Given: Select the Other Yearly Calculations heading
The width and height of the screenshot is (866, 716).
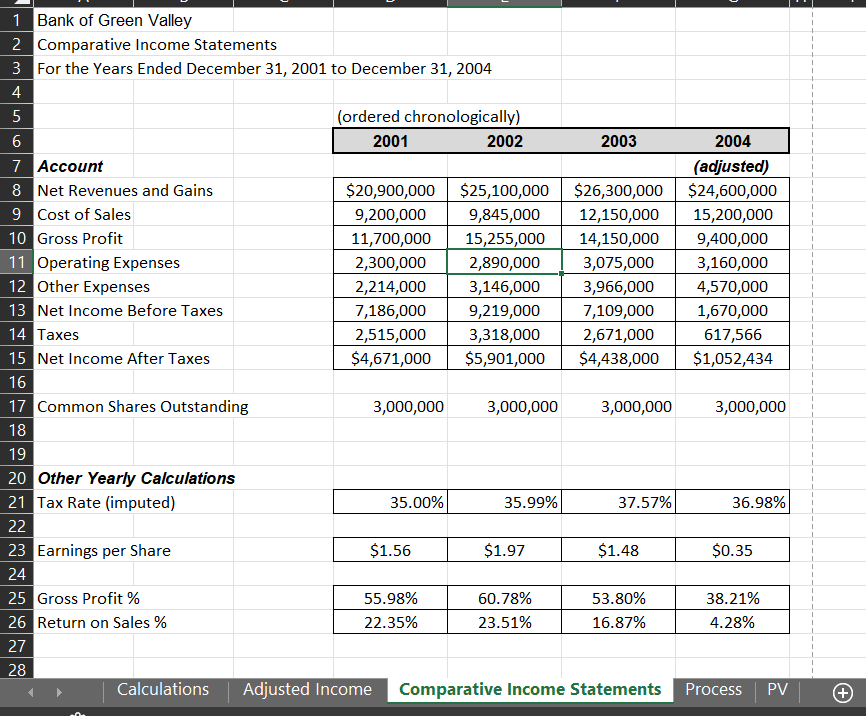Looking at the screenshot, I should point(136,478).
